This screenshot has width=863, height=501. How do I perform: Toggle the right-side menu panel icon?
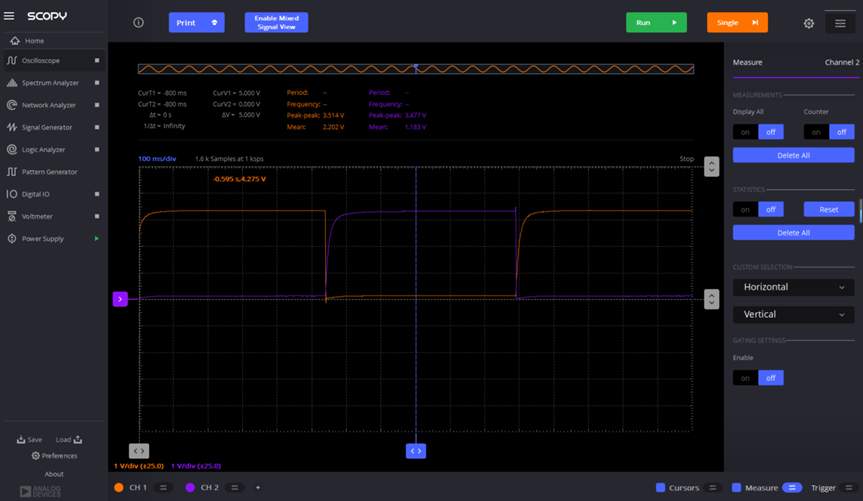pos(840,23)
